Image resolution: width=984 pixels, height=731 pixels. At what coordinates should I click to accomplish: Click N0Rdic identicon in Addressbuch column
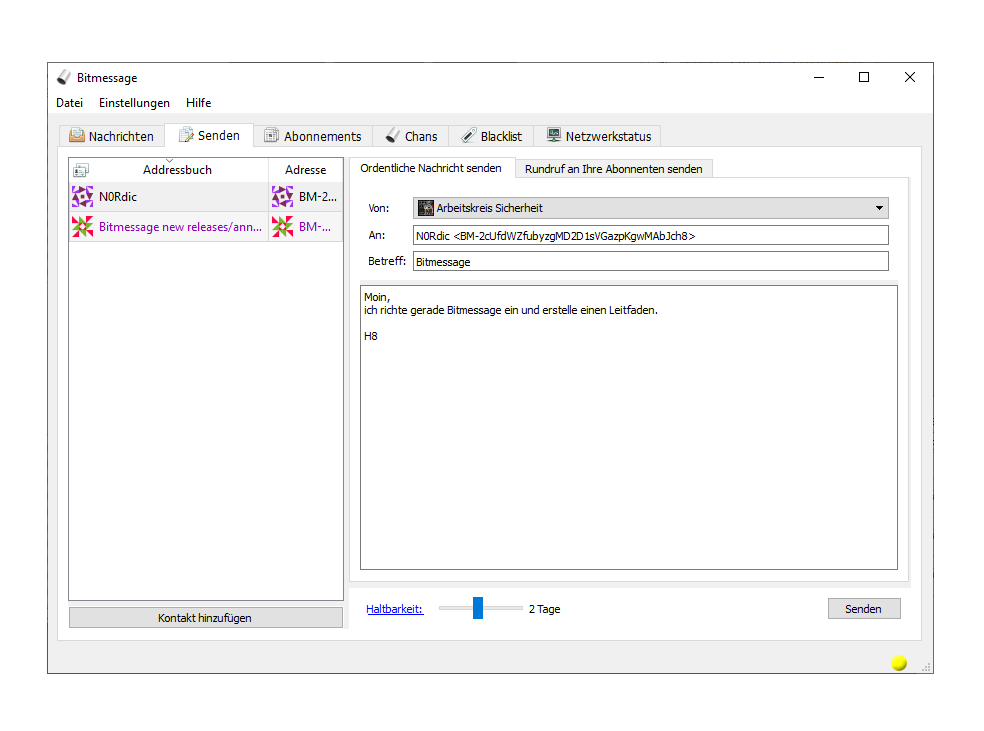pos(82,196)
